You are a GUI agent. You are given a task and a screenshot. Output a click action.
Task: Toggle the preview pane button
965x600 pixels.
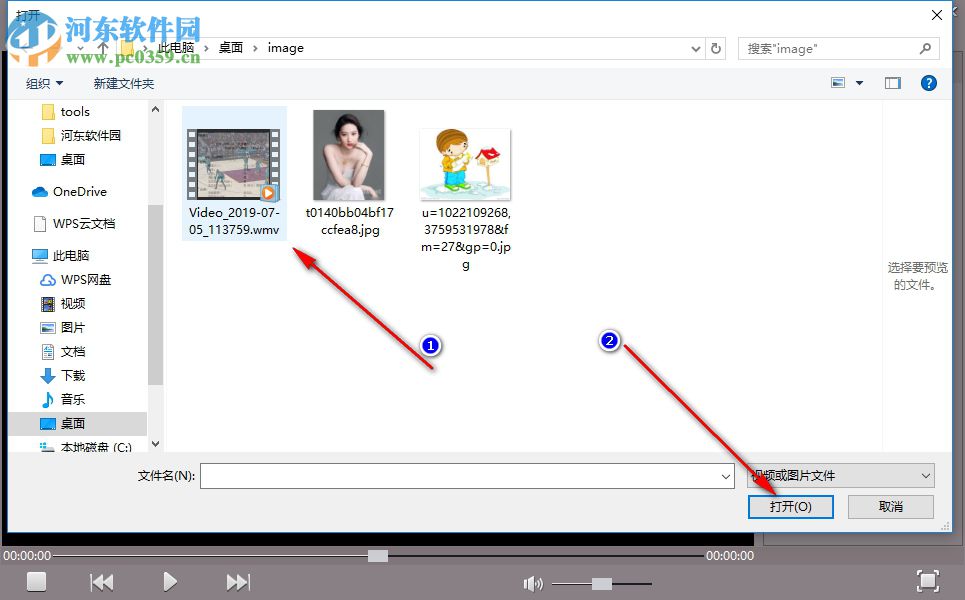coord(892,83)
